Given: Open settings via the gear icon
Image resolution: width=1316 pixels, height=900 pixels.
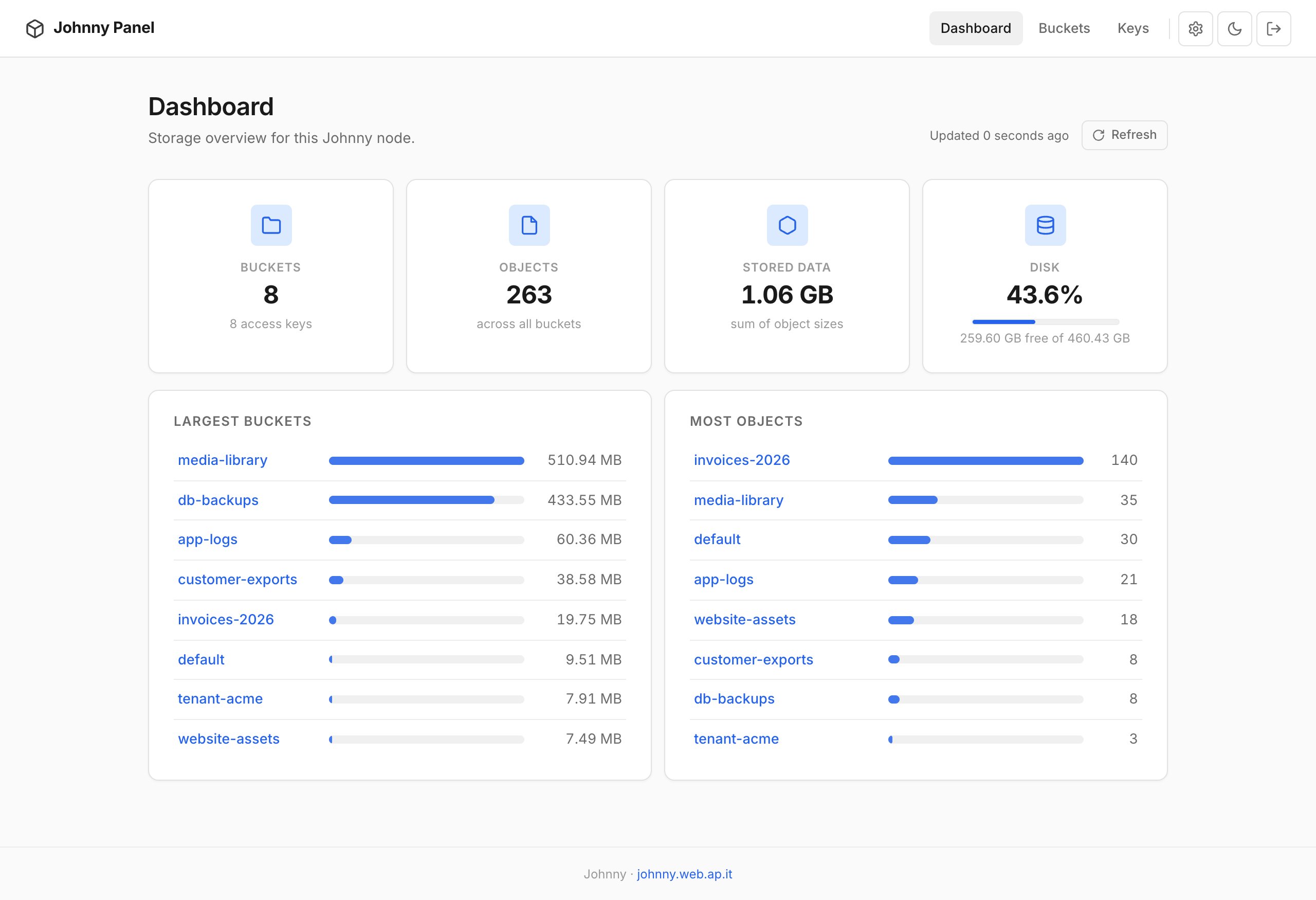Looking at the screenshot, I should [x=1195, y=28].
